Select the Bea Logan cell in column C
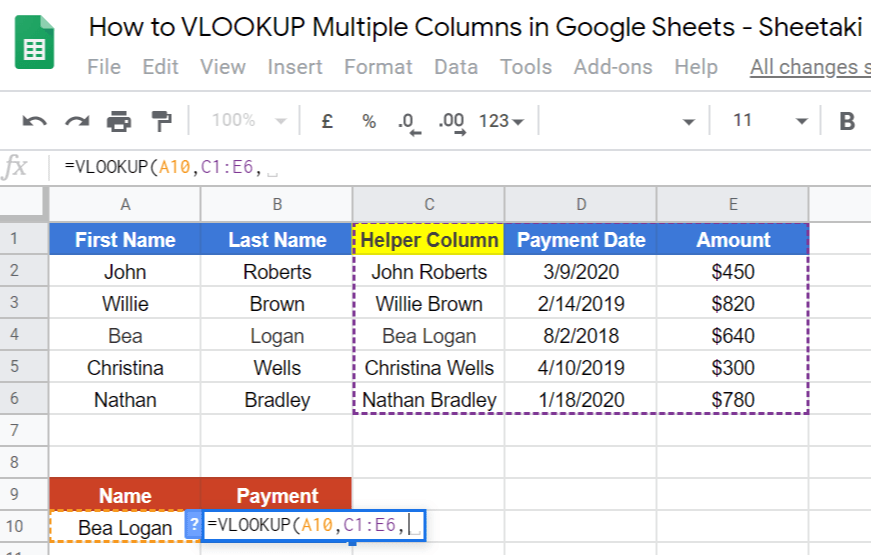The height and width of the screenshot is (555, 871). pyautogui.click(x=429, y=336)
